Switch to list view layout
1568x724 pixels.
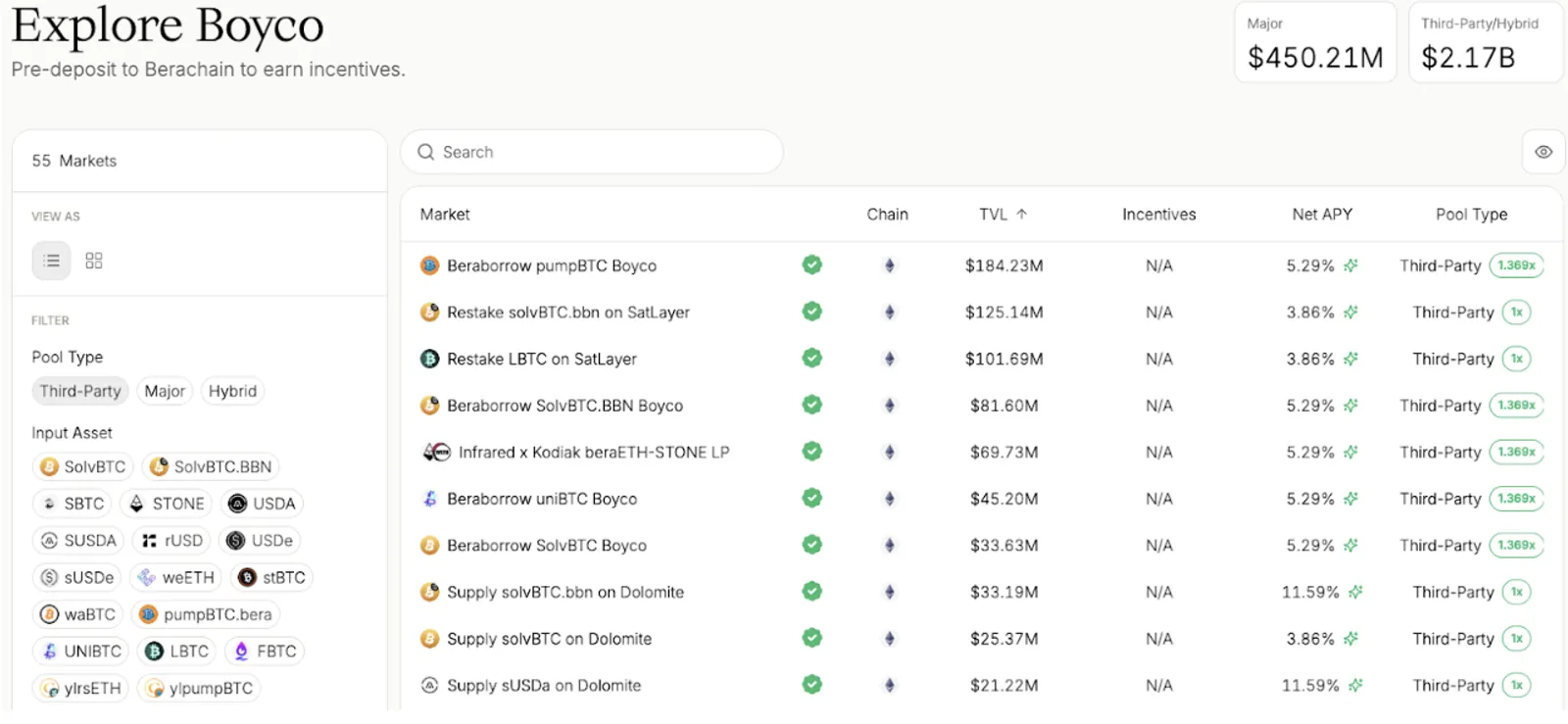tap(52, 261)
